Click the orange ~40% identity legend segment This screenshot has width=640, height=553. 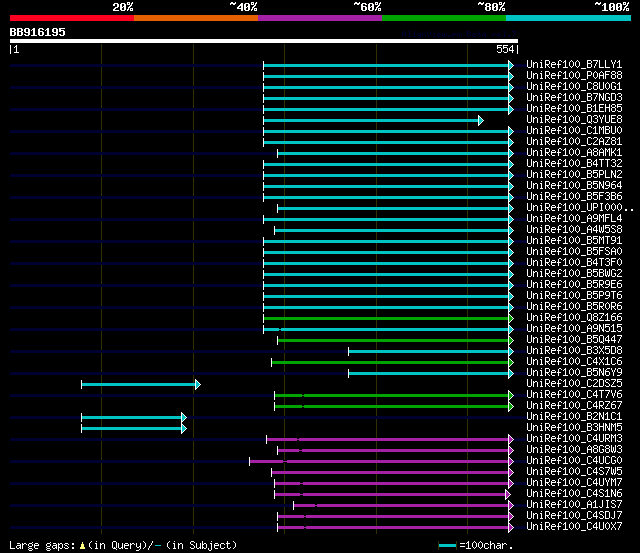(x=196, y=18)
